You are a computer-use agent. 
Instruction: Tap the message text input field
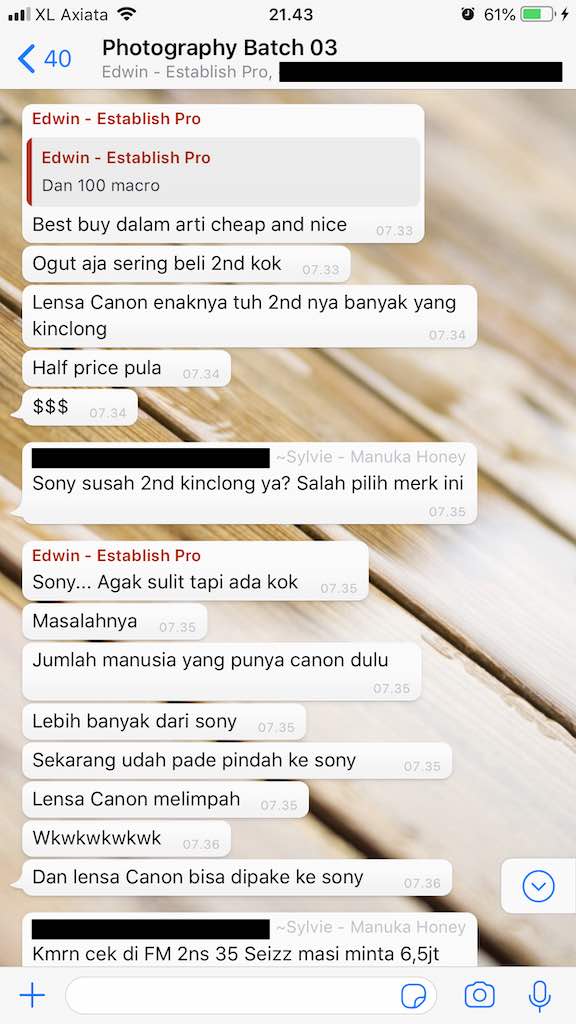[251, 996]
